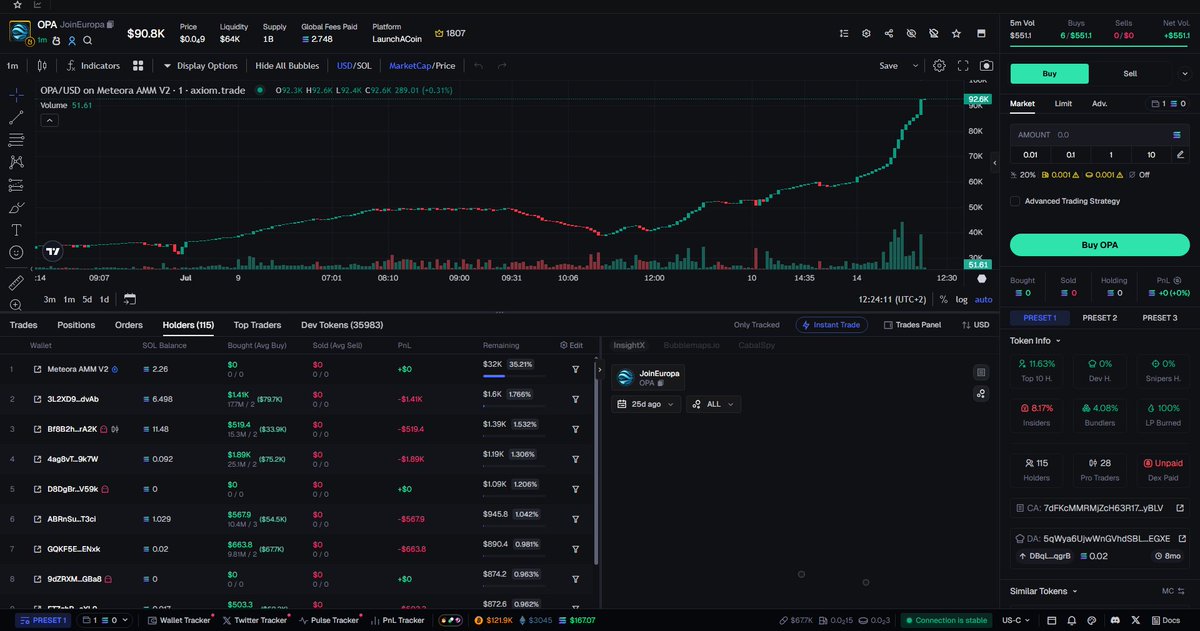
Task: Toggle the Instant Trade button
Action: click(832, 325)
